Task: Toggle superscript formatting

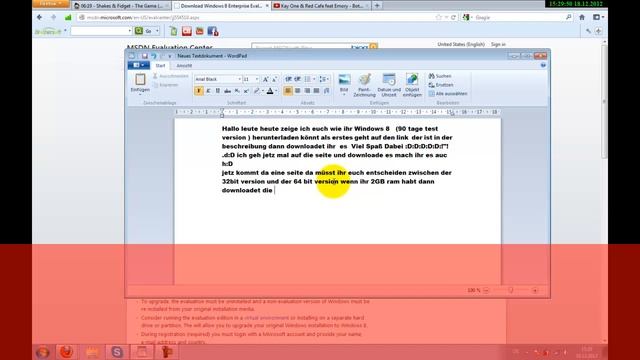Action: click(x=246, y=91)
